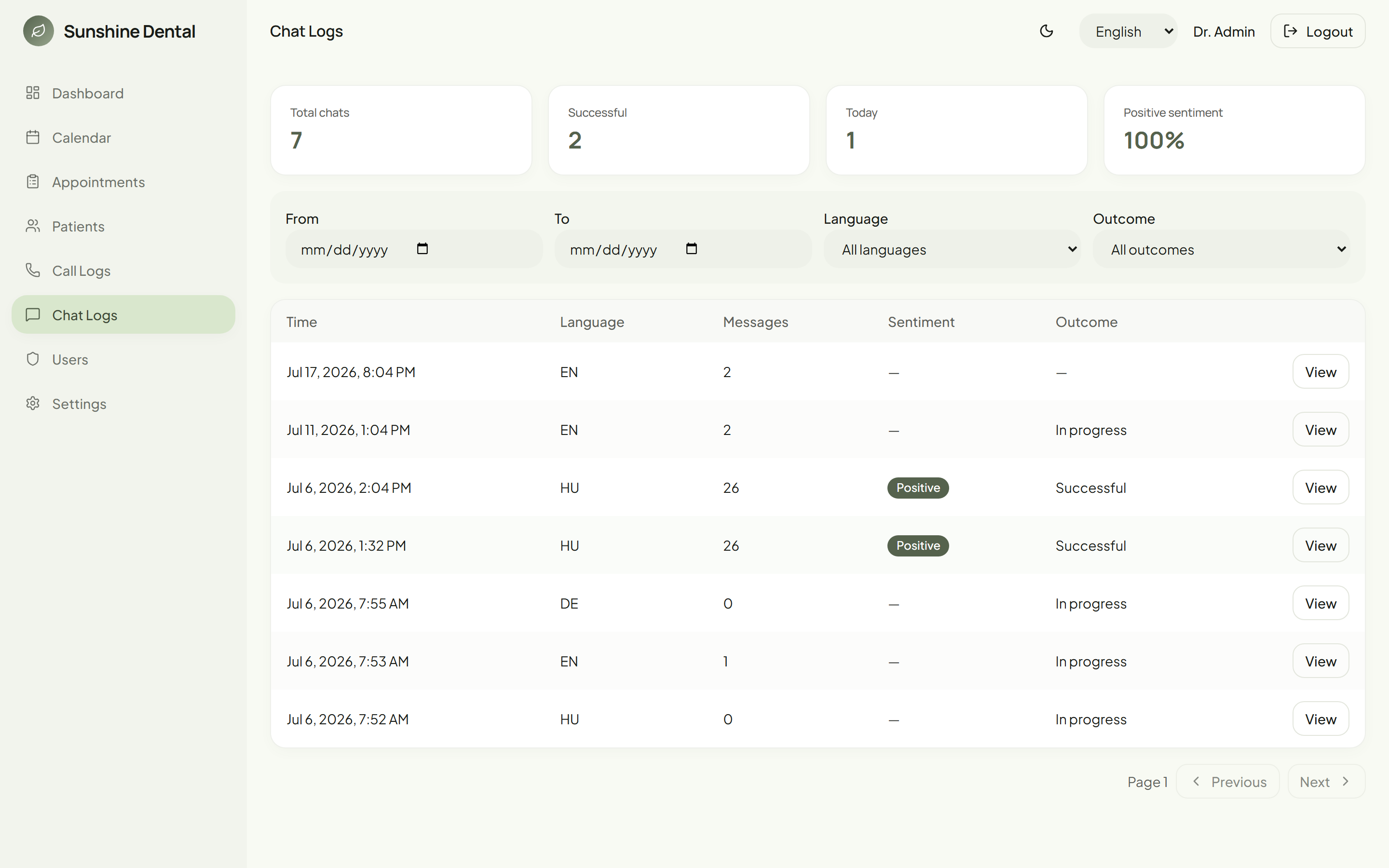This screenshot has height=868, width=1389.
Task: Open Calendar from the sidebar
Action: click(x=123, y=137)
